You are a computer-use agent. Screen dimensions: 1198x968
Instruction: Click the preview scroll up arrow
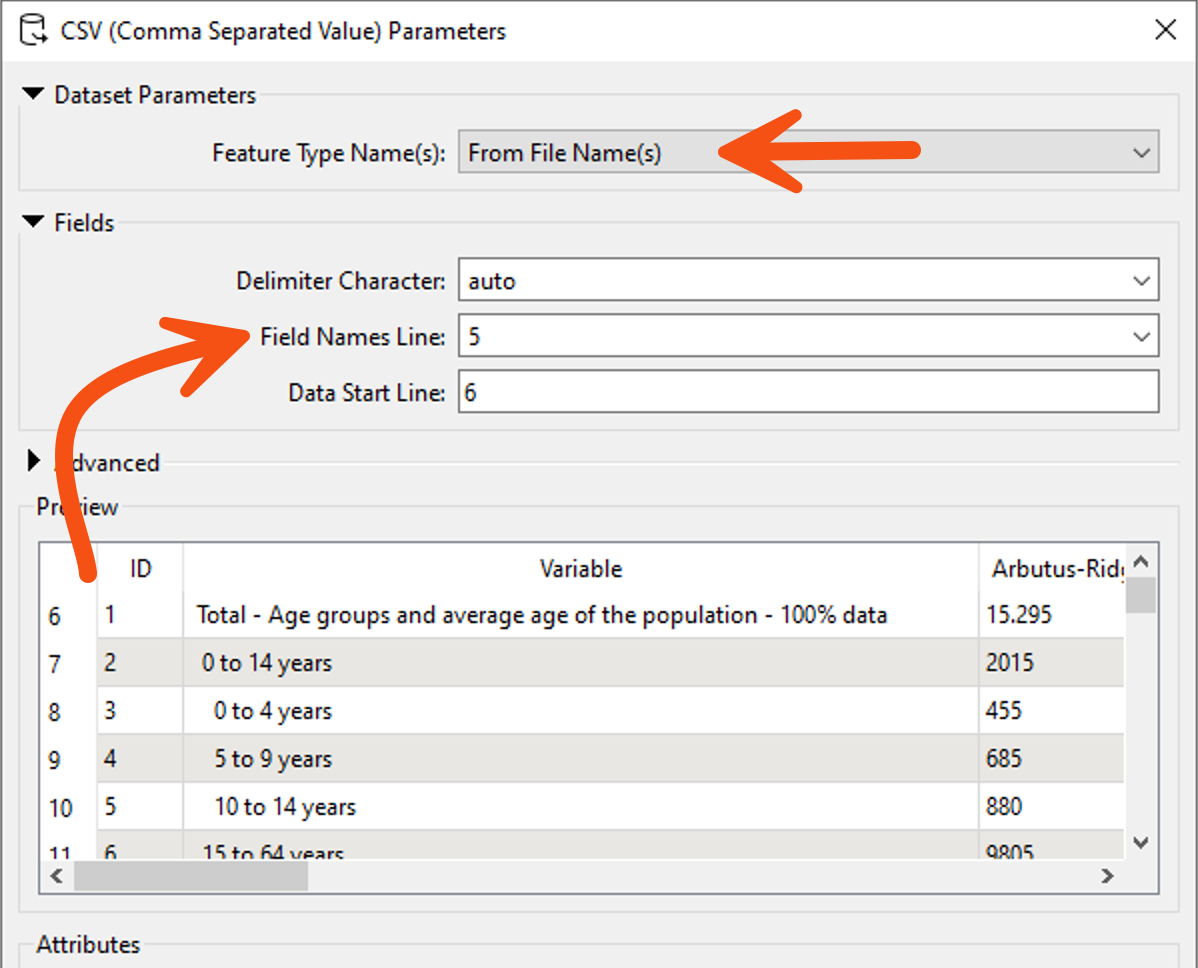pos(1141,562)
